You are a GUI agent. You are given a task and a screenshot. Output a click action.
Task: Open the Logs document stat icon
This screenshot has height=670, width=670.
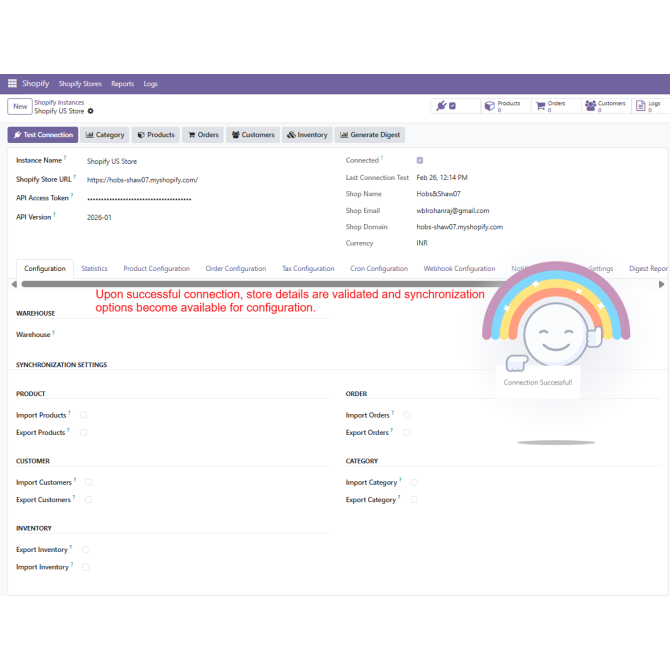click(x=641, y=106)
